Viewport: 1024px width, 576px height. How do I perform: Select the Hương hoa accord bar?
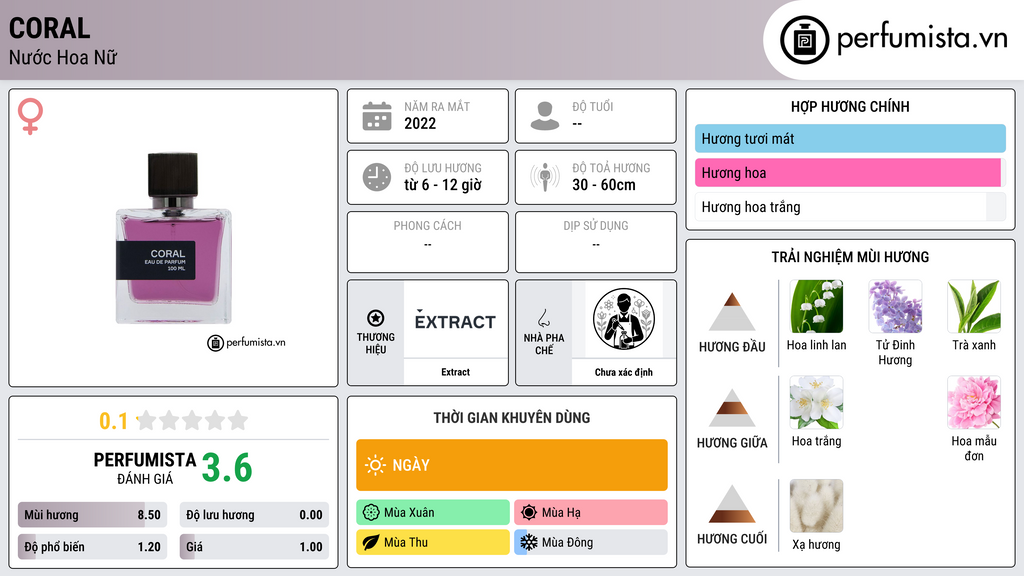pyautogui.click(x=850, y=172)
